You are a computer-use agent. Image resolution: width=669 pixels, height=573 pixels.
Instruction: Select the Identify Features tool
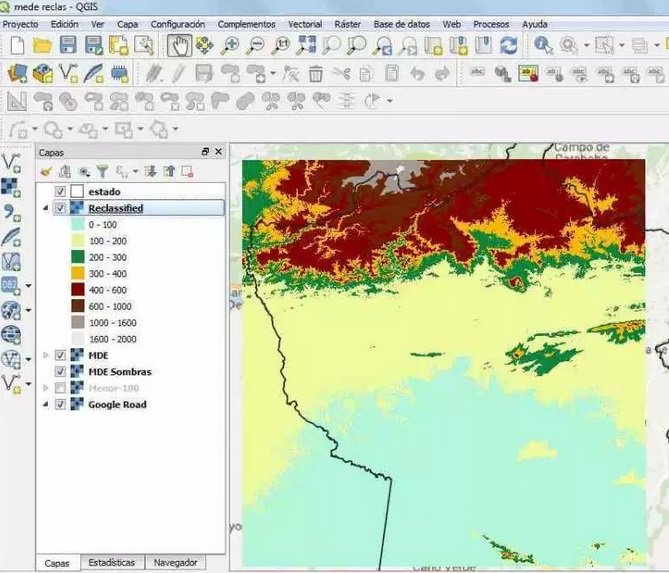[x=543, y=45]
